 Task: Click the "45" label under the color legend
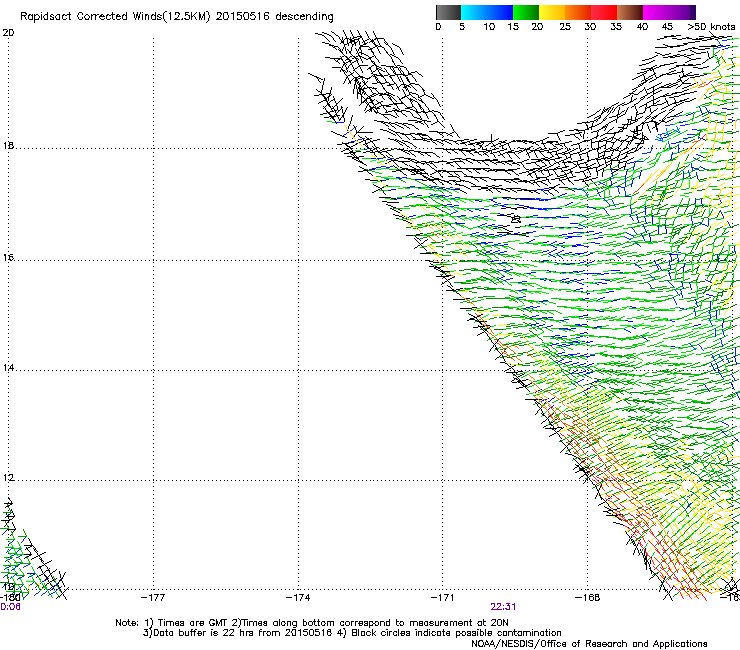pos(667,27)
